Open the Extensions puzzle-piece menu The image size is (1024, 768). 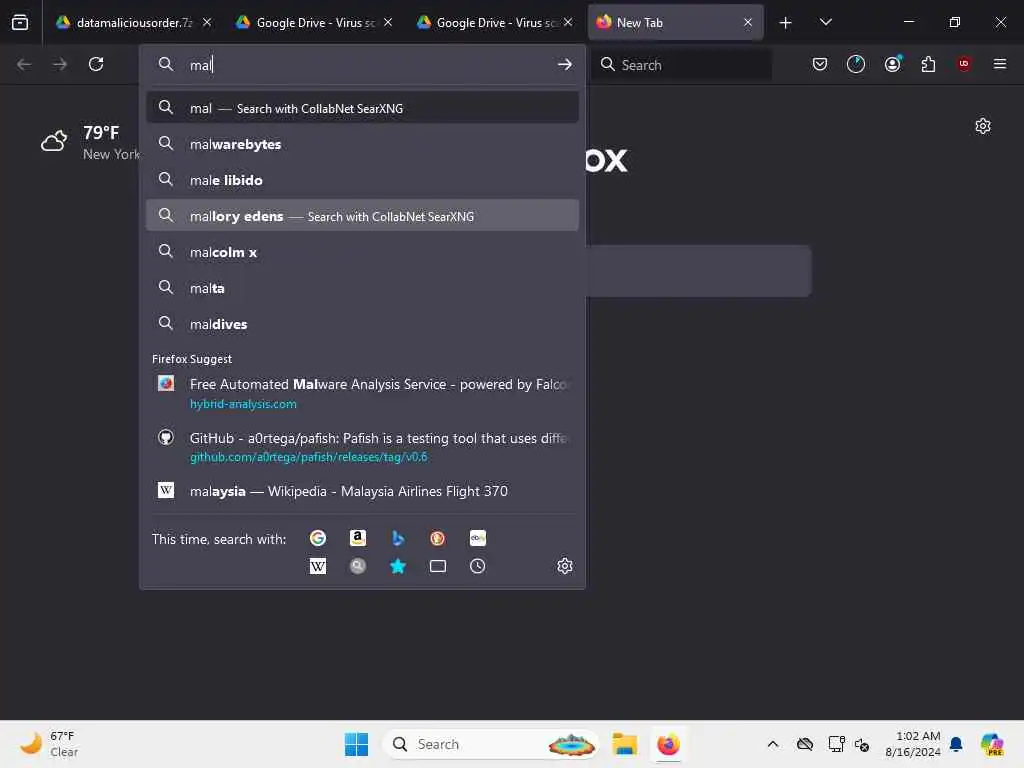point(928,64)
